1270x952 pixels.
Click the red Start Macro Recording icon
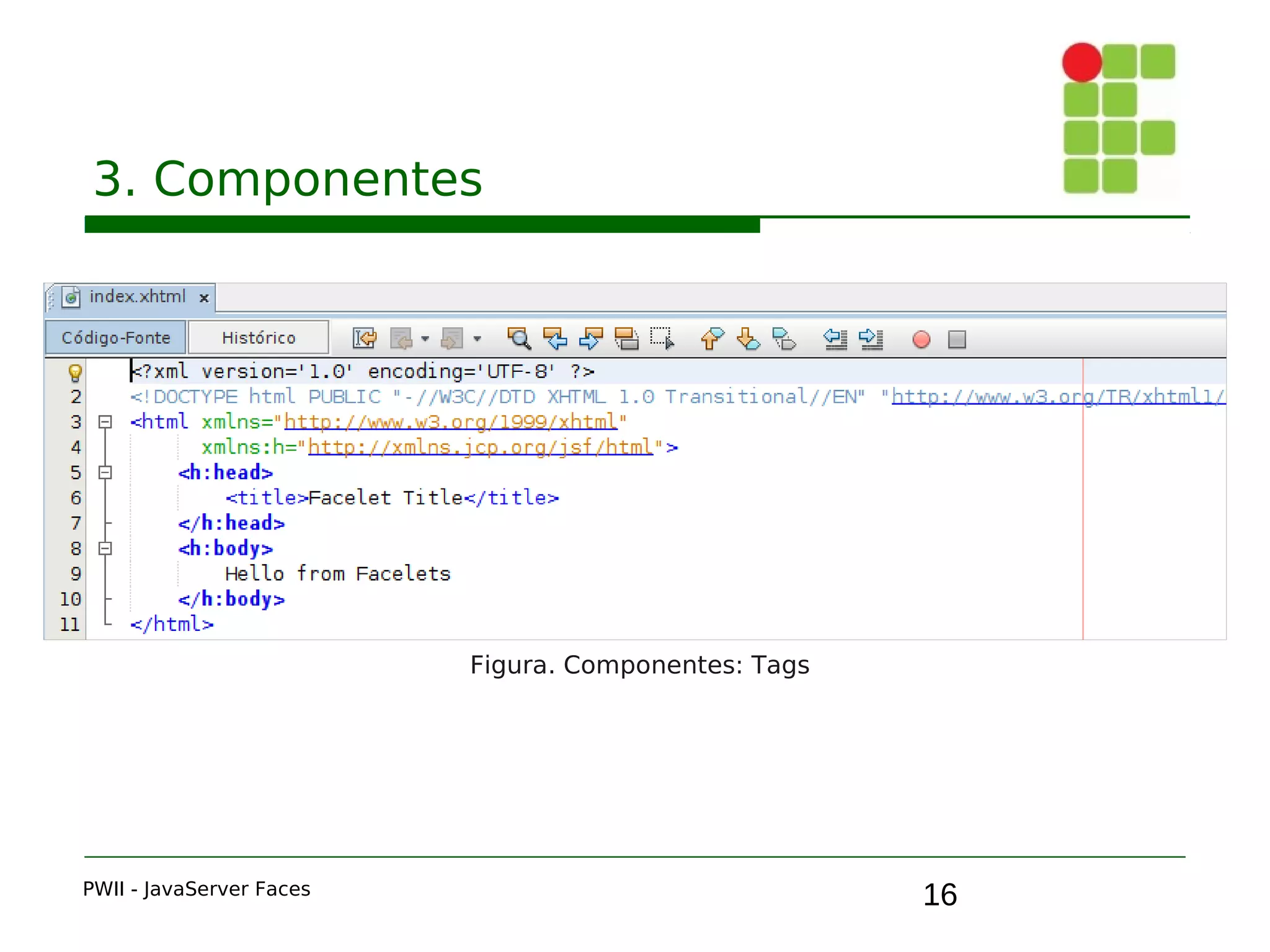[x=921, y=340]
